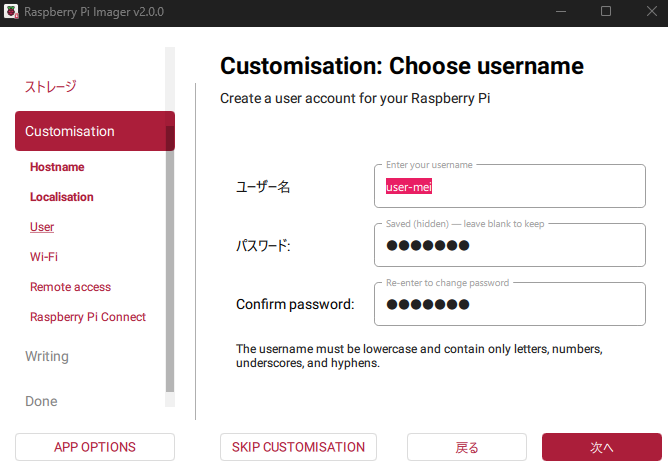Focus the パスワード password field
Screen dimensions: 668x470
click(509, 246)
